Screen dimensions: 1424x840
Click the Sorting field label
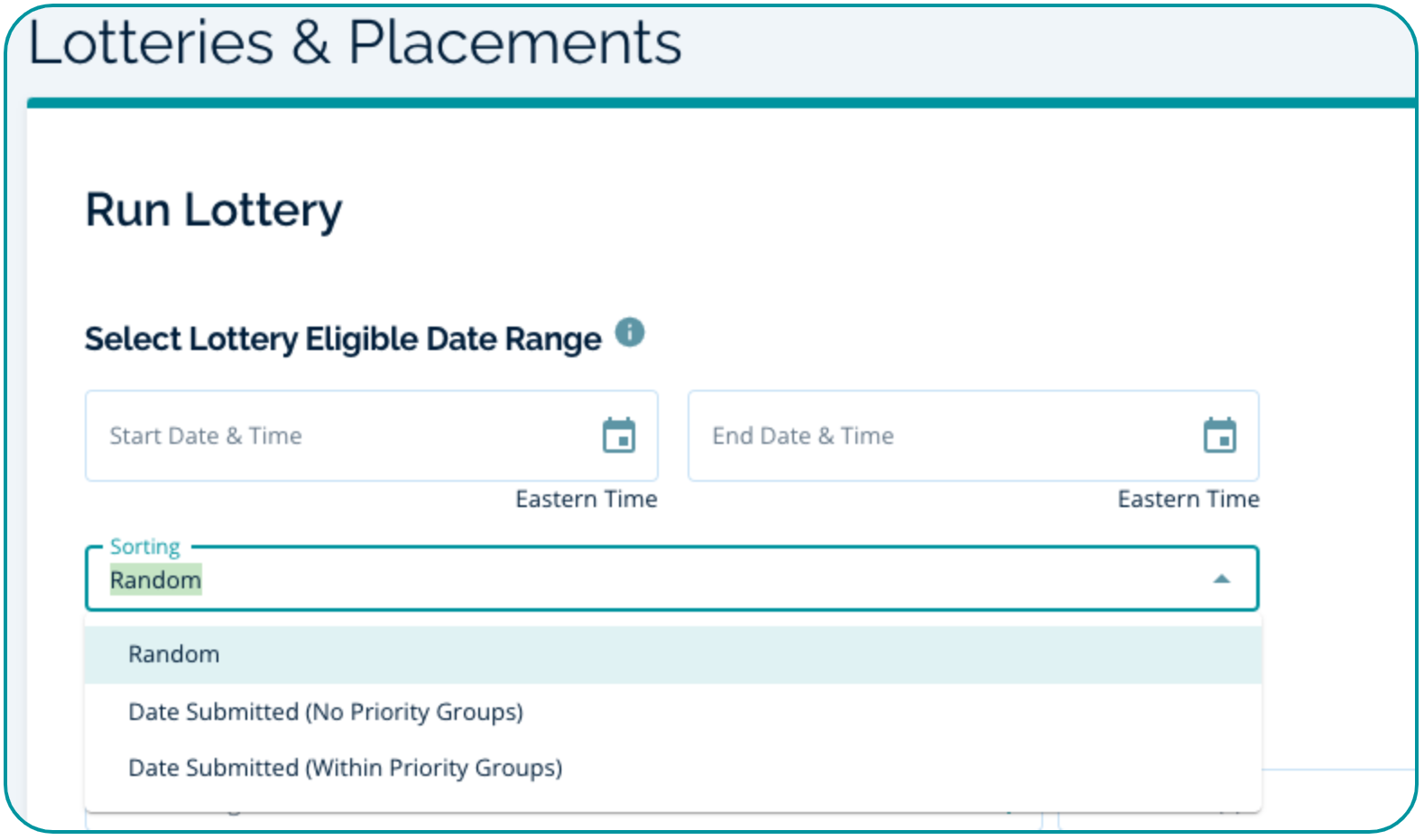click(145, 547)
